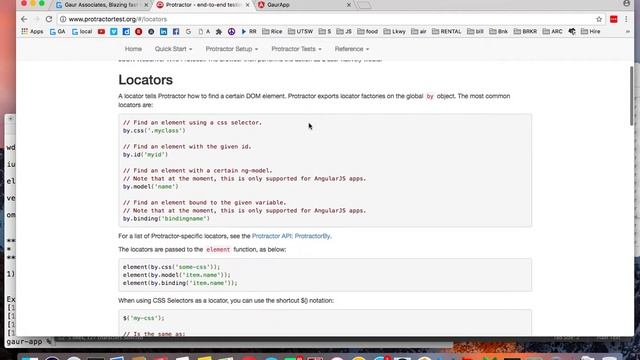The width and height of the screenshot is (640, 360).
Task: Click the Locators heading
Action: [145, 80]
